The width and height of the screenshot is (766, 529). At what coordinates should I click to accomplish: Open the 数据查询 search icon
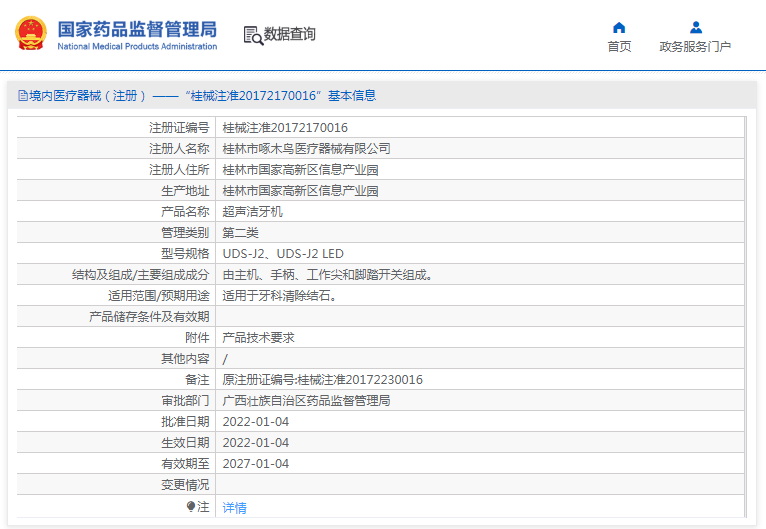(x=253, y=35)
